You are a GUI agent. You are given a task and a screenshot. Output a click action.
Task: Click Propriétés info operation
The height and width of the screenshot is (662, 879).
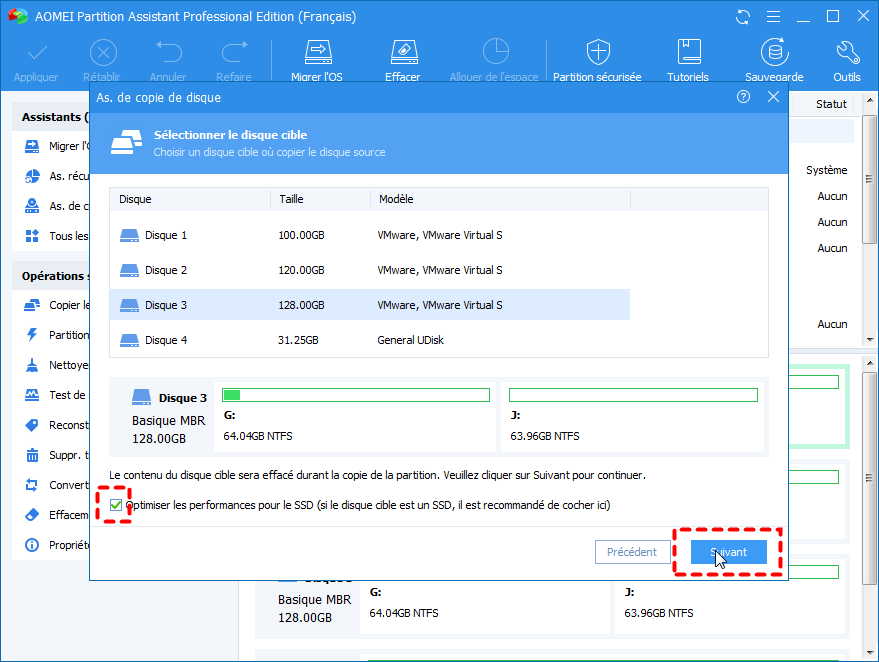click(57, 545)
